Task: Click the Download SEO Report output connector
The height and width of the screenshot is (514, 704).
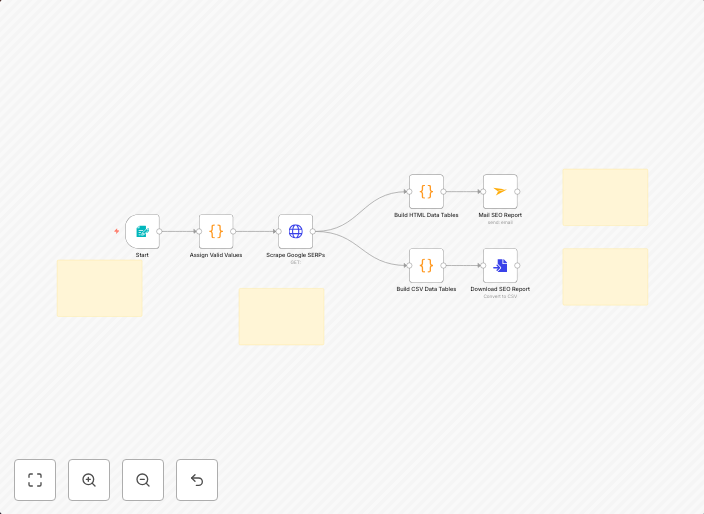Action: tap(517, 265)
